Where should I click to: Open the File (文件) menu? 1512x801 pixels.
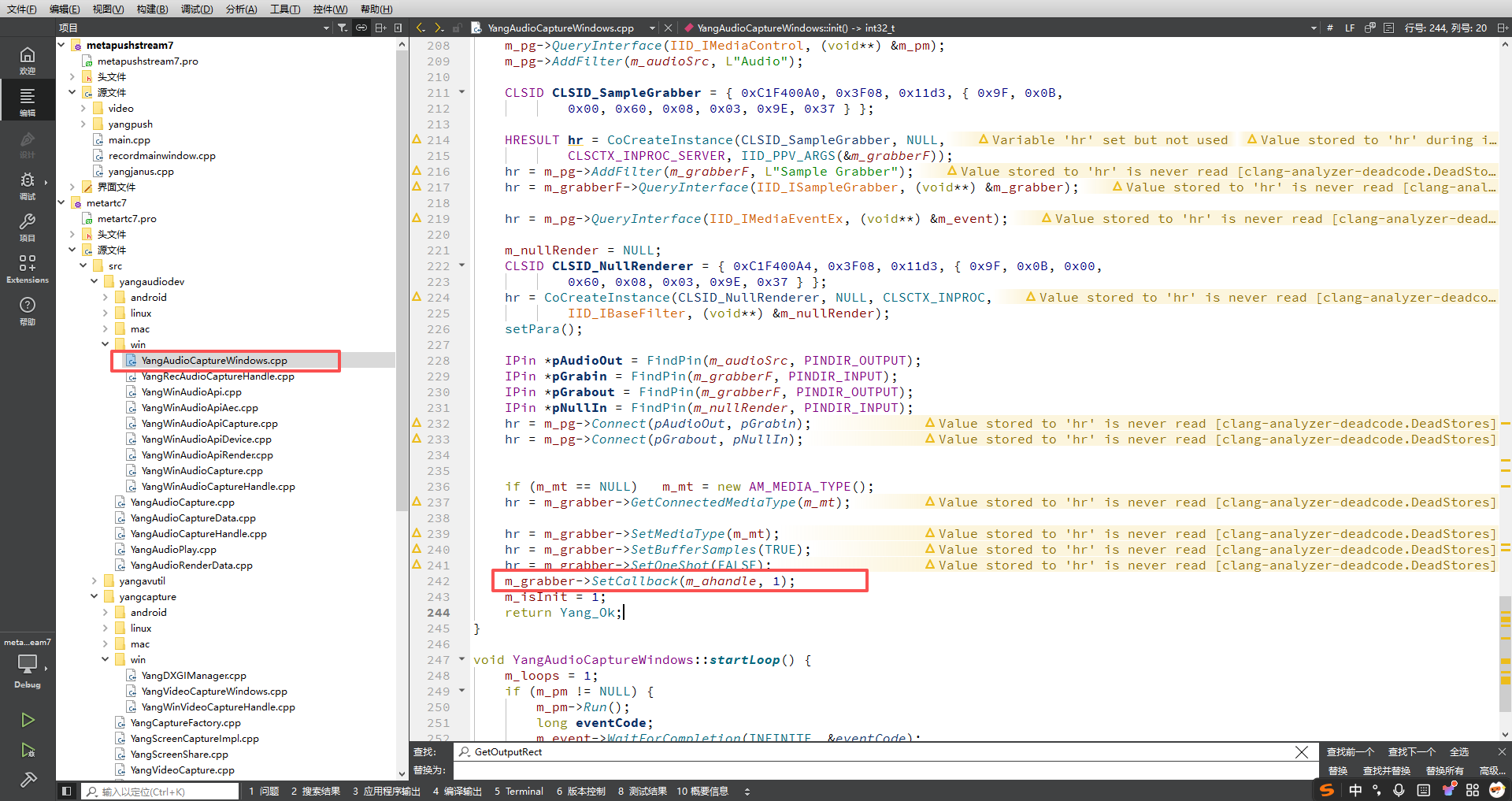(x=22, y=9)
